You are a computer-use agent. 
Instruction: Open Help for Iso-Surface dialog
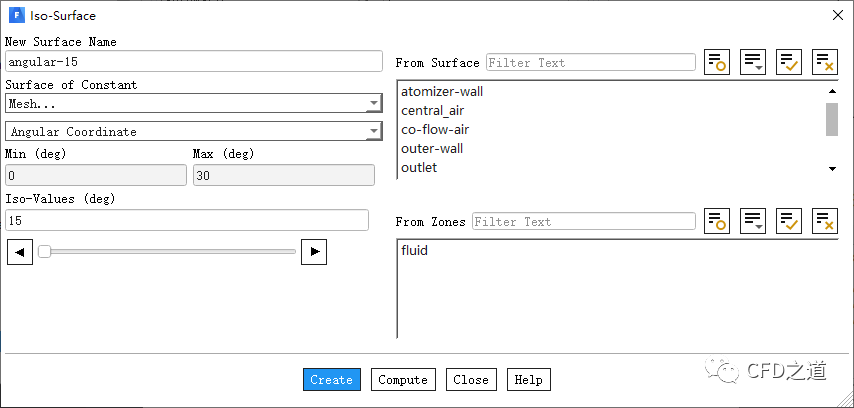528,380
